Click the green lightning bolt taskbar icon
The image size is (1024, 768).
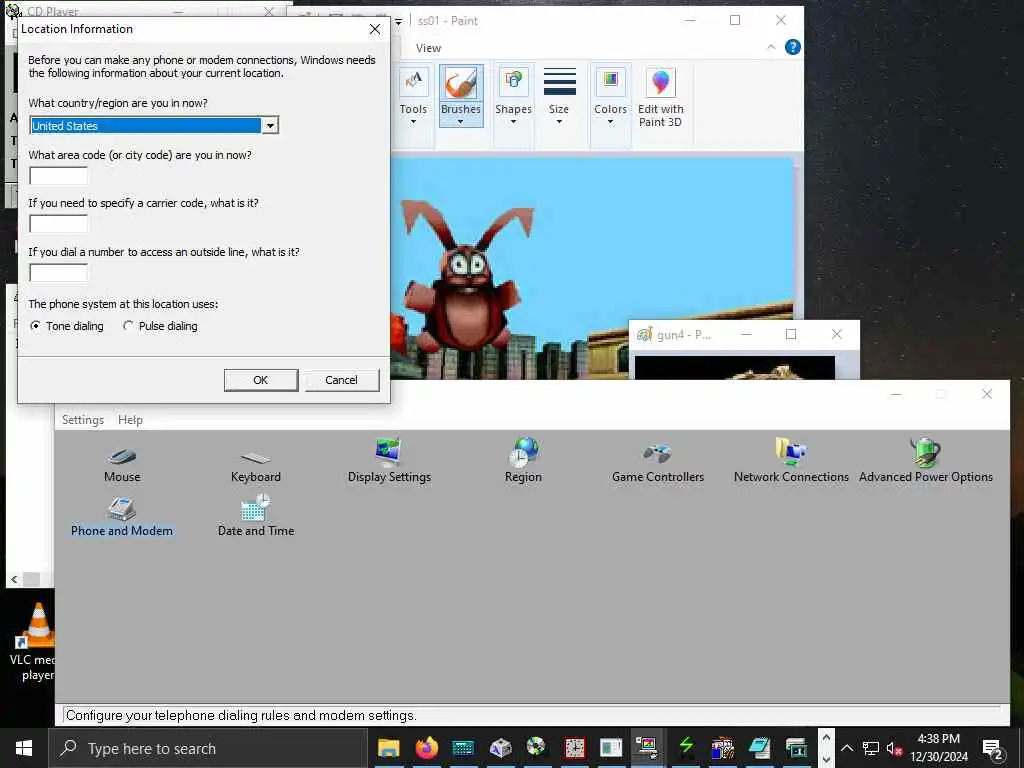pos(686,746)
